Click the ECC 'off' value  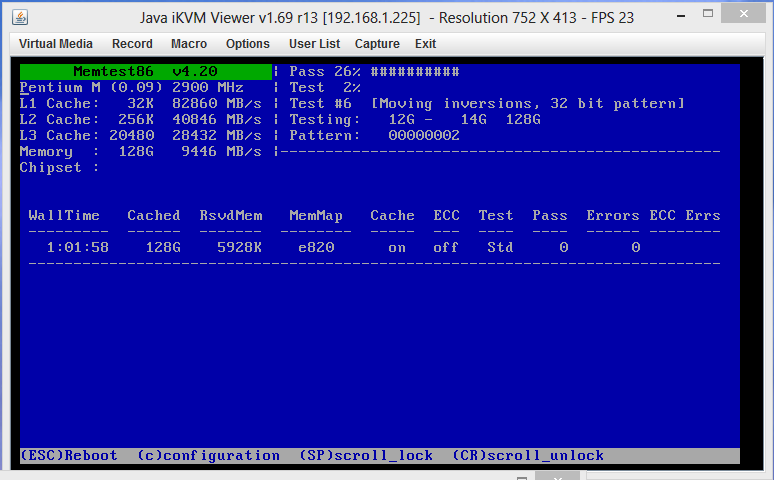(x=446, y=247)
